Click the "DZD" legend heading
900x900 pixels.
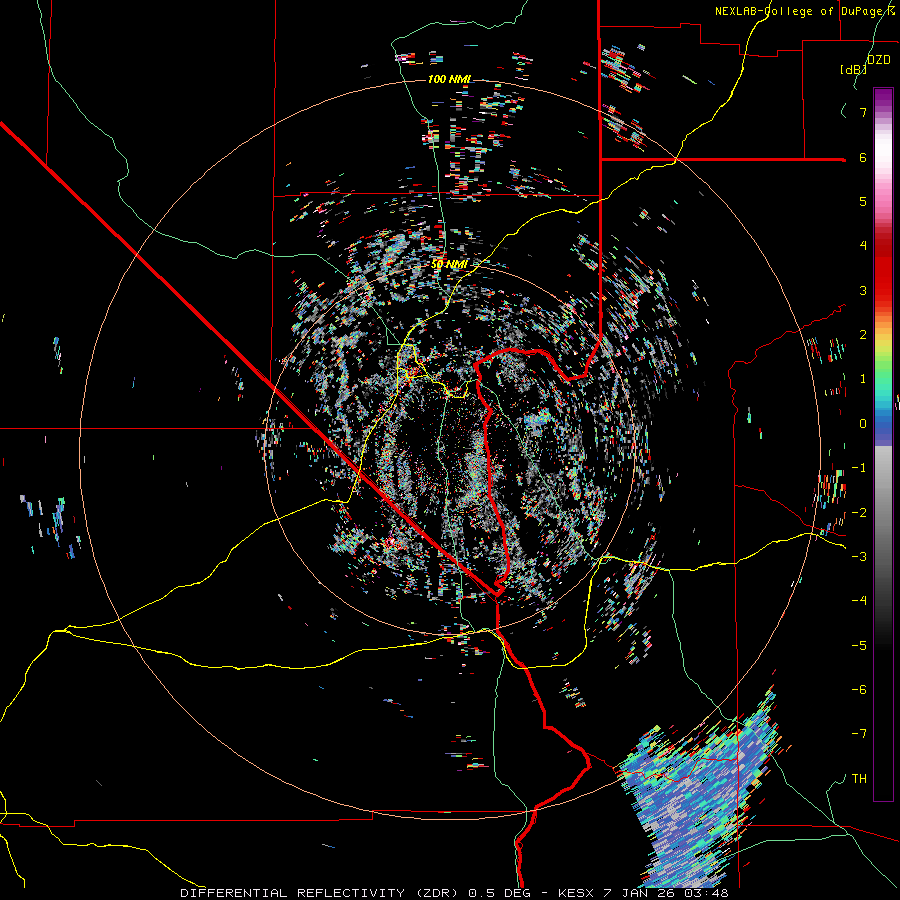tap(879, 60)
